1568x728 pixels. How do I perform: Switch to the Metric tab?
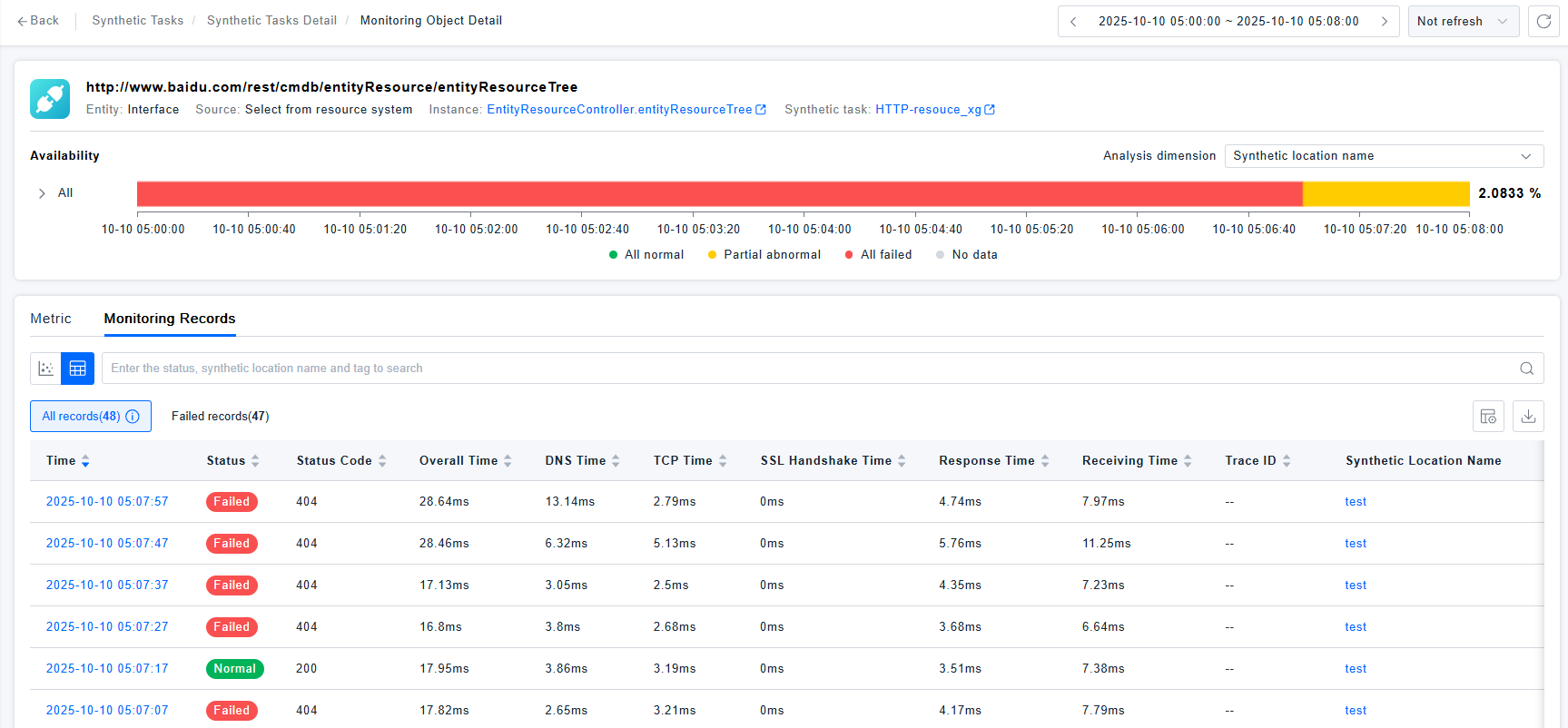pyautogui.click(x=51, y=319)
